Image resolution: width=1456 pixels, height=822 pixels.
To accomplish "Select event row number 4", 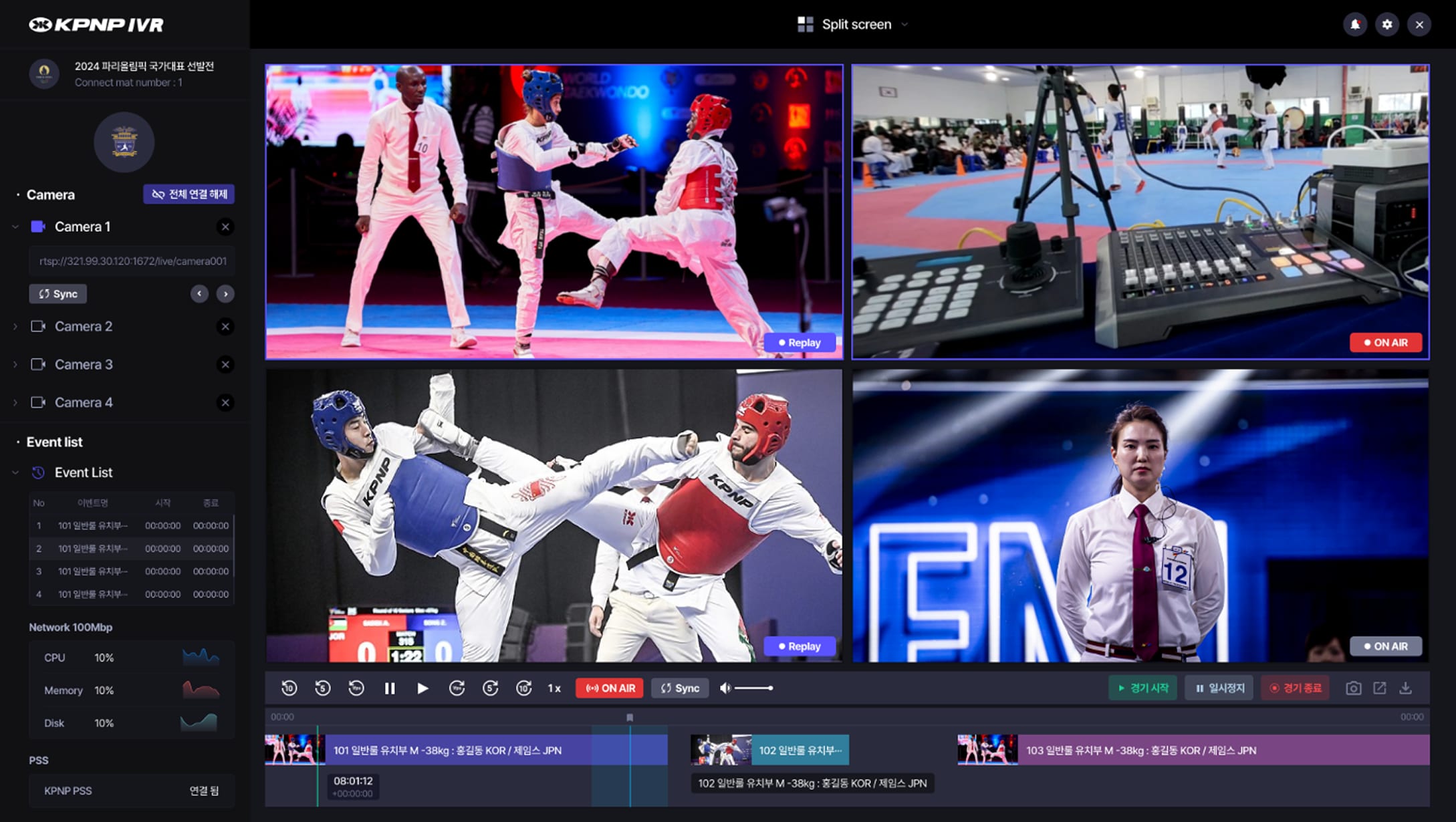I will click(x=132, y=594).
